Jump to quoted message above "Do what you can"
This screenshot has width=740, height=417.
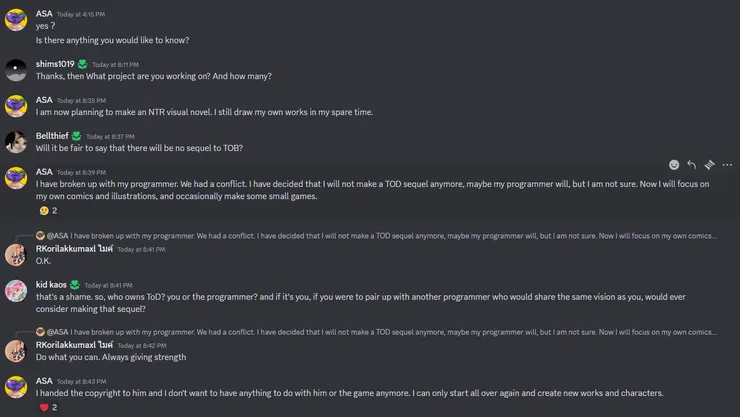pos(380,332)
